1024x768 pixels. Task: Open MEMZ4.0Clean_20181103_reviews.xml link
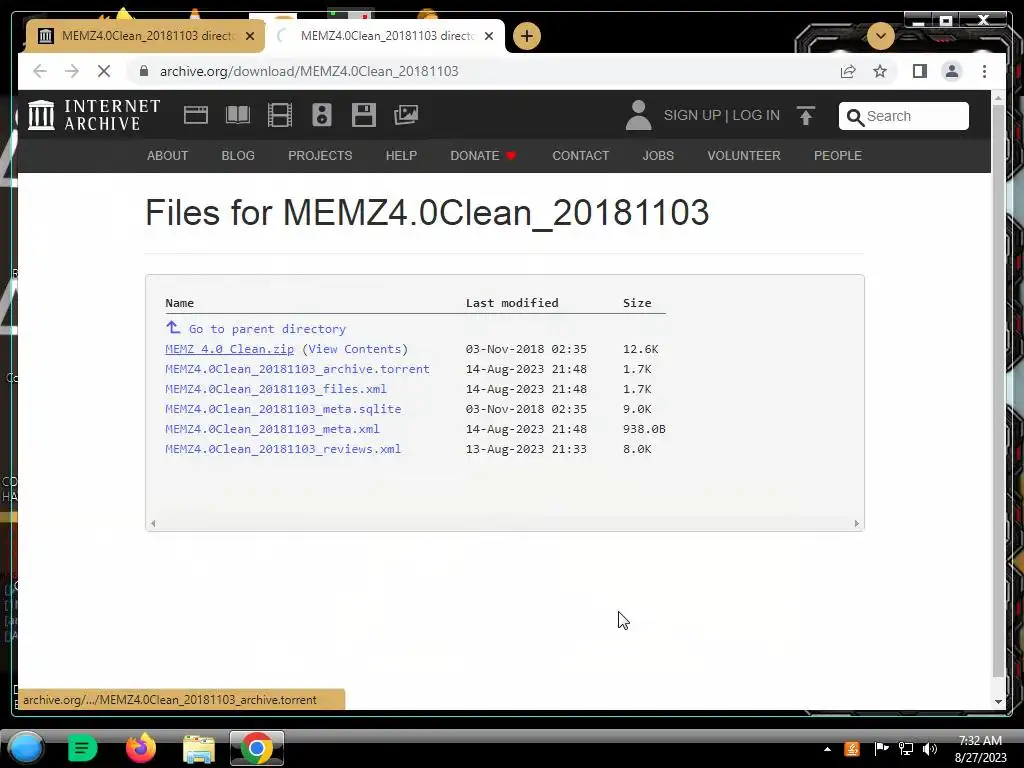tap(283, 449)
